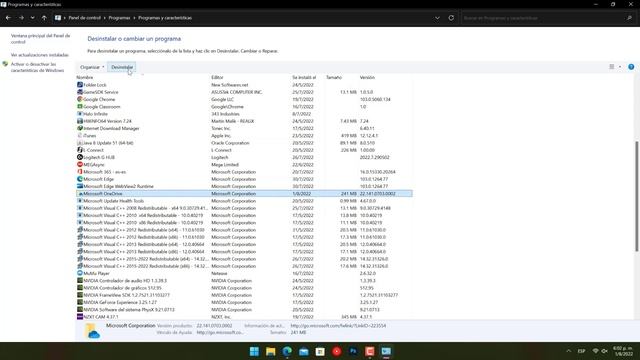This screenshot has height=360, width=640.
Task: Select Visual C++ 2013 Redistributable (x64) row
Action: pos(244,244)
